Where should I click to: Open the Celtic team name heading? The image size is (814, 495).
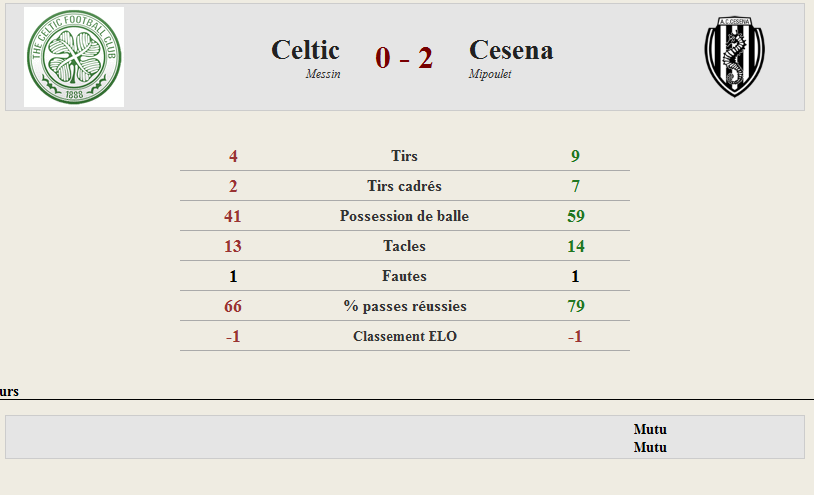[x=305, y=50]
